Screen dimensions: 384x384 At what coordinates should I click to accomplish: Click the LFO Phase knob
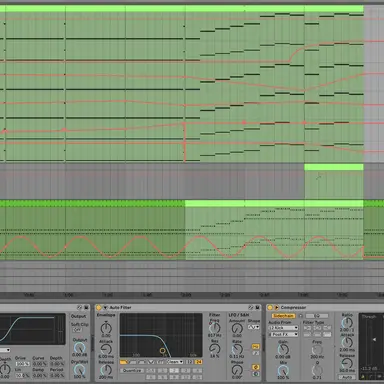coord(237,369)
